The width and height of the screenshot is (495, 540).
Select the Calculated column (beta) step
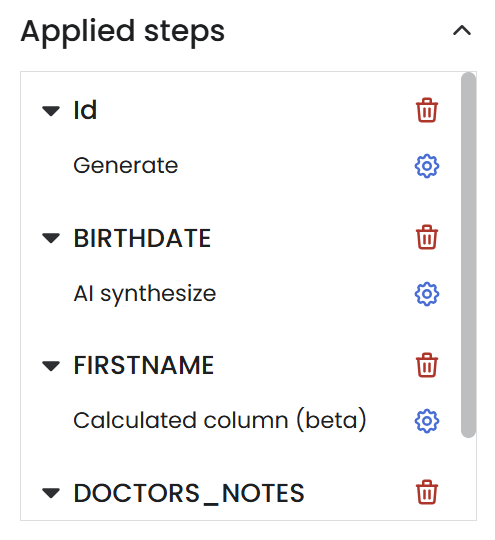click(220, 420)
